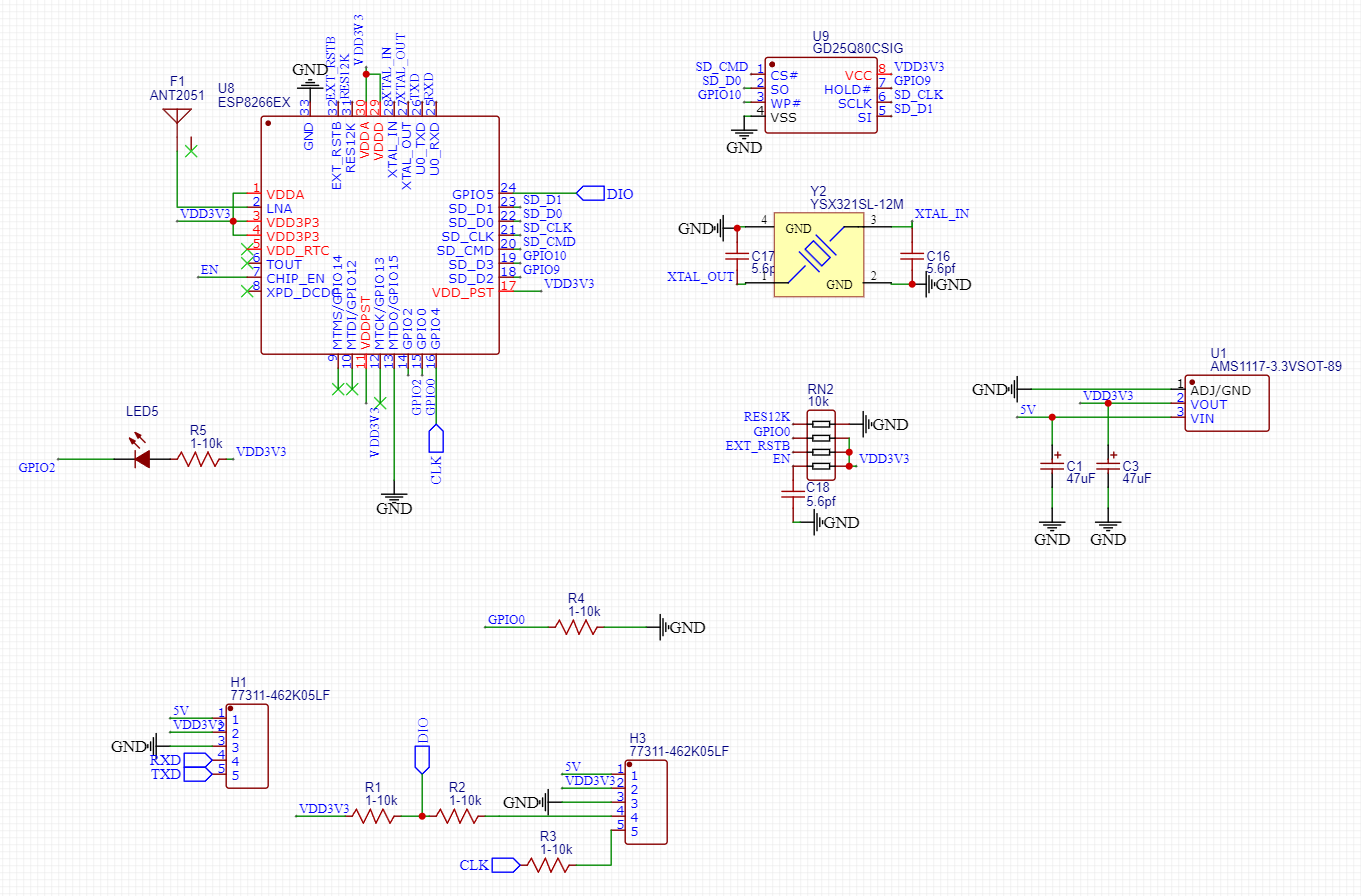1361x896 pixels.
Task: Click the YSX321SL-12M value text
Action: 857,204
